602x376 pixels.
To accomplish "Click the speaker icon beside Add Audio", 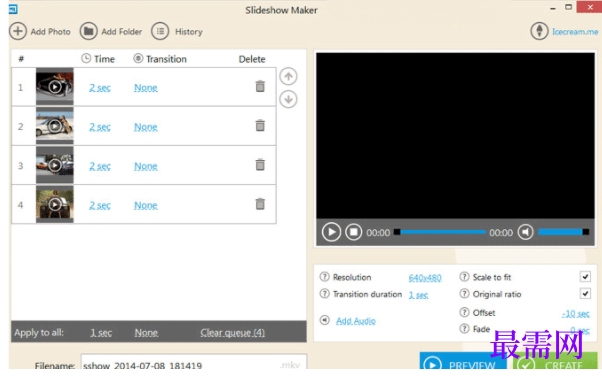I will pos(325,320).
